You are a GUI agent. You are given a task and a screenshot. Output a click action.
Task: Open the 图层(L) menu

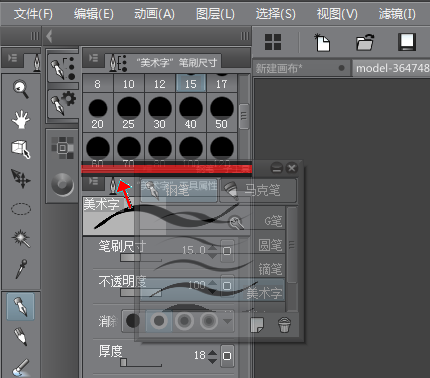215,14
